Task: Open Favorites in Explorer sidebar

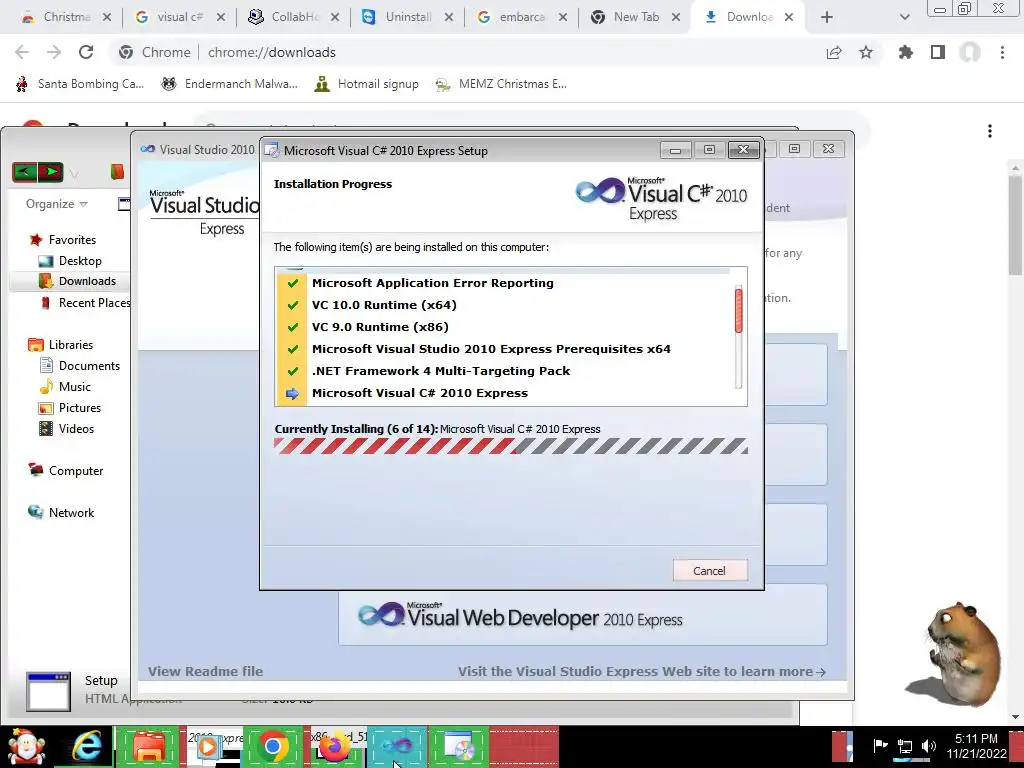Action: click(x=72, y=240)
